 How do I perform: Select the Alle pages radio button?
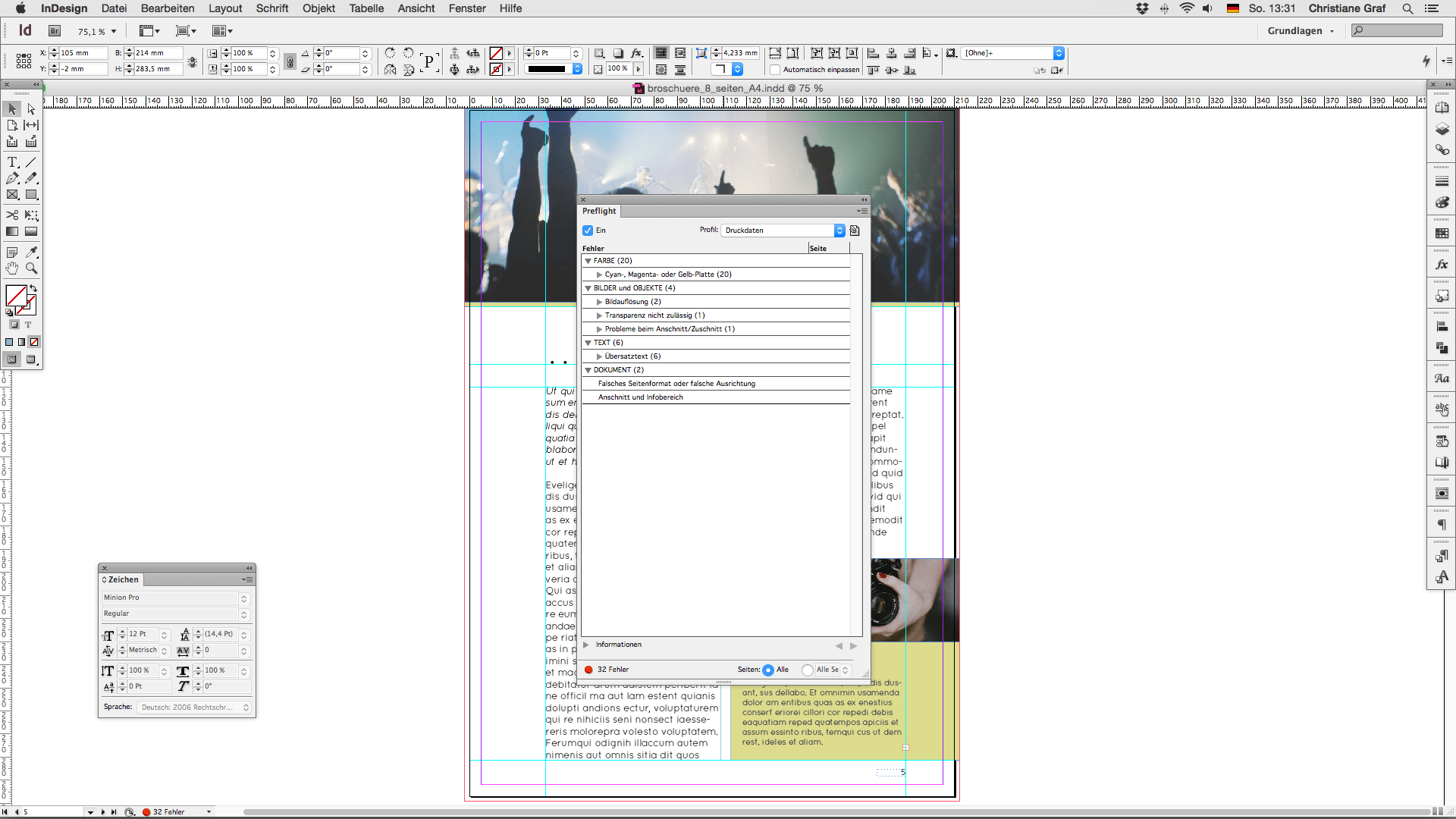768,670
